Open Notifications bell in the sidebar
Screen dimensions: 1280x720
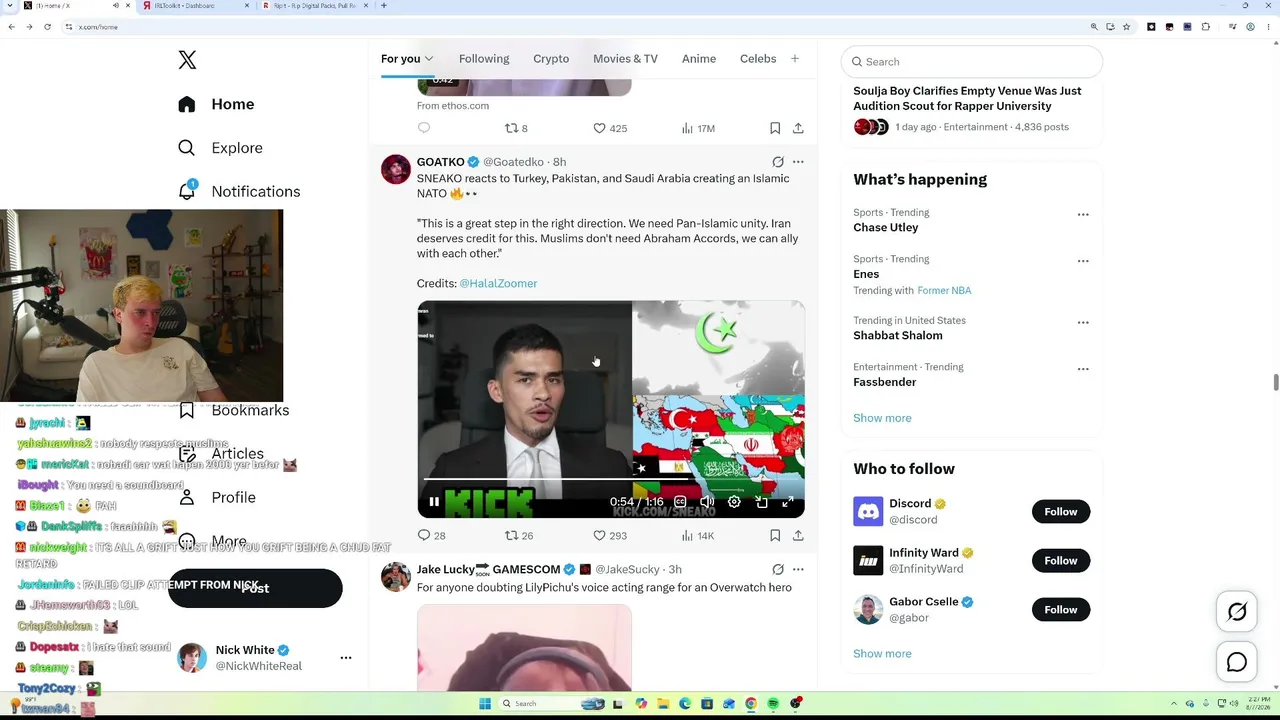[187, 191]
